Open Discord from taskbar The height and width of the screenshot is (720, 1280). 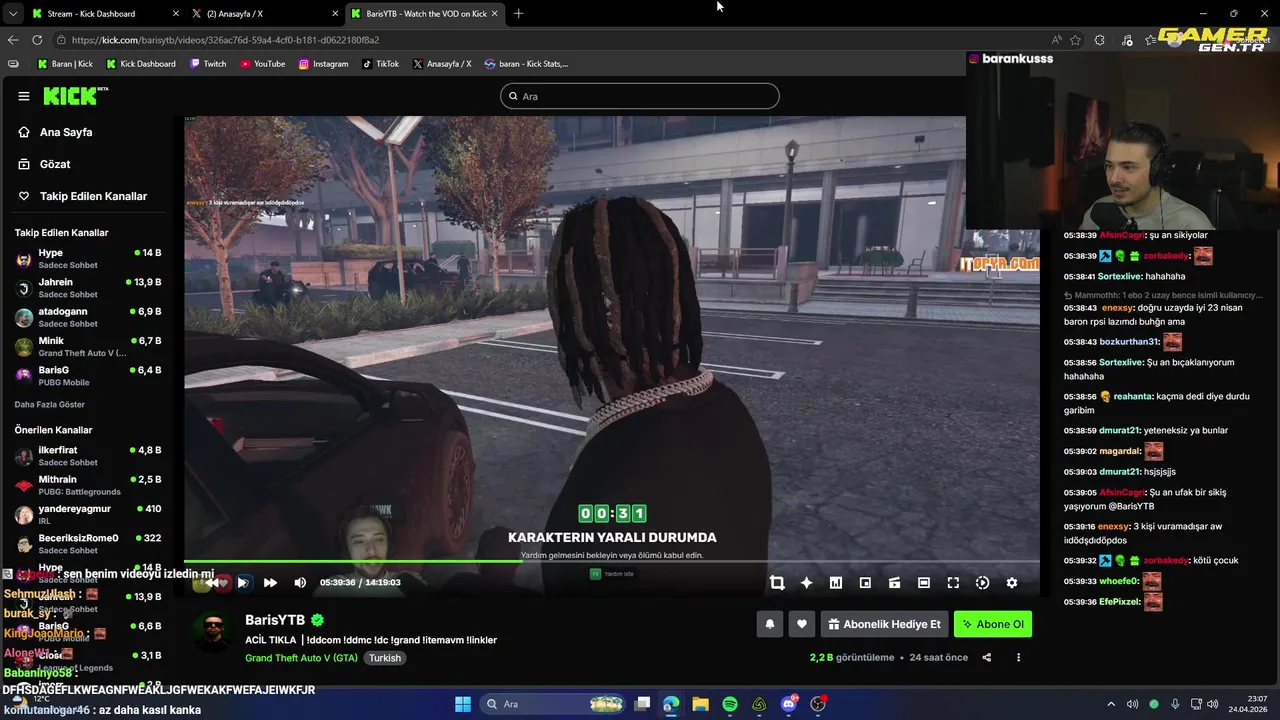click(789, 704)
